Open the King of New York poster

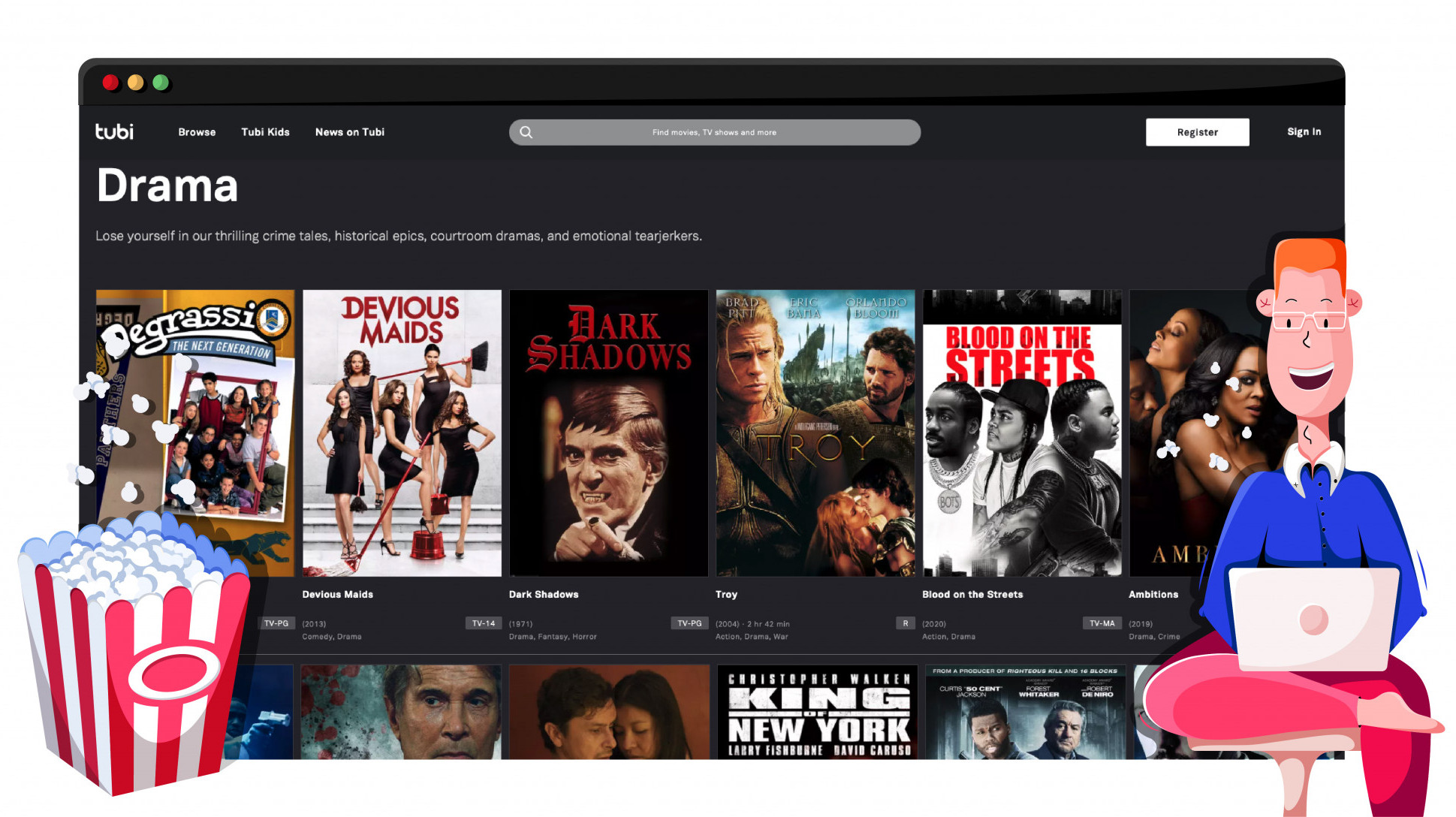click(817, 712)
